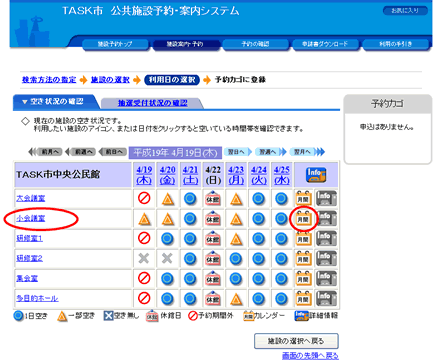
Task: Click partial-availability triangle for 大会議室 on 4/20
Action: [x=168, y=199]
